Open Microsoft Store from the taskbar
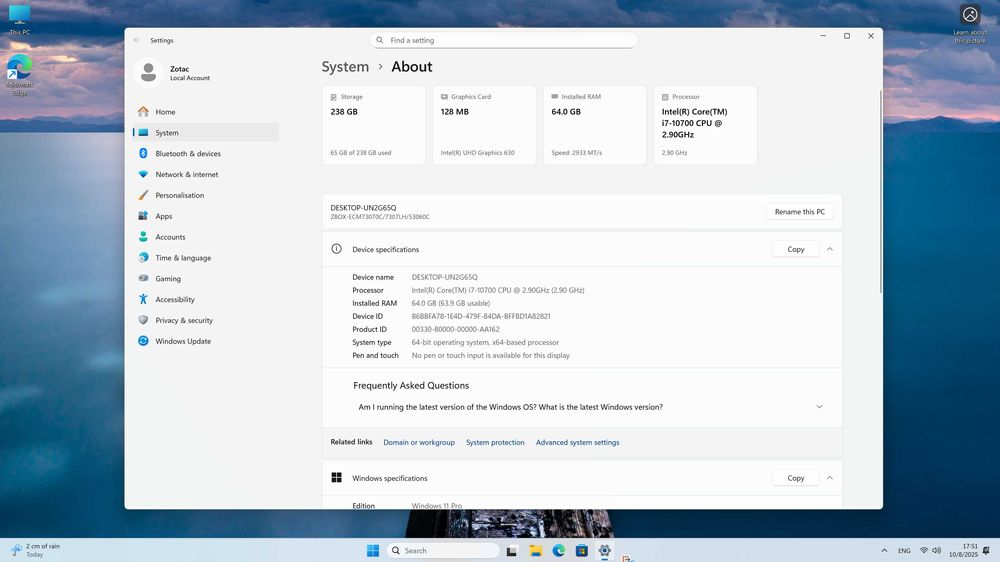This screenshot has width=1000, height=562. point(582,551)
